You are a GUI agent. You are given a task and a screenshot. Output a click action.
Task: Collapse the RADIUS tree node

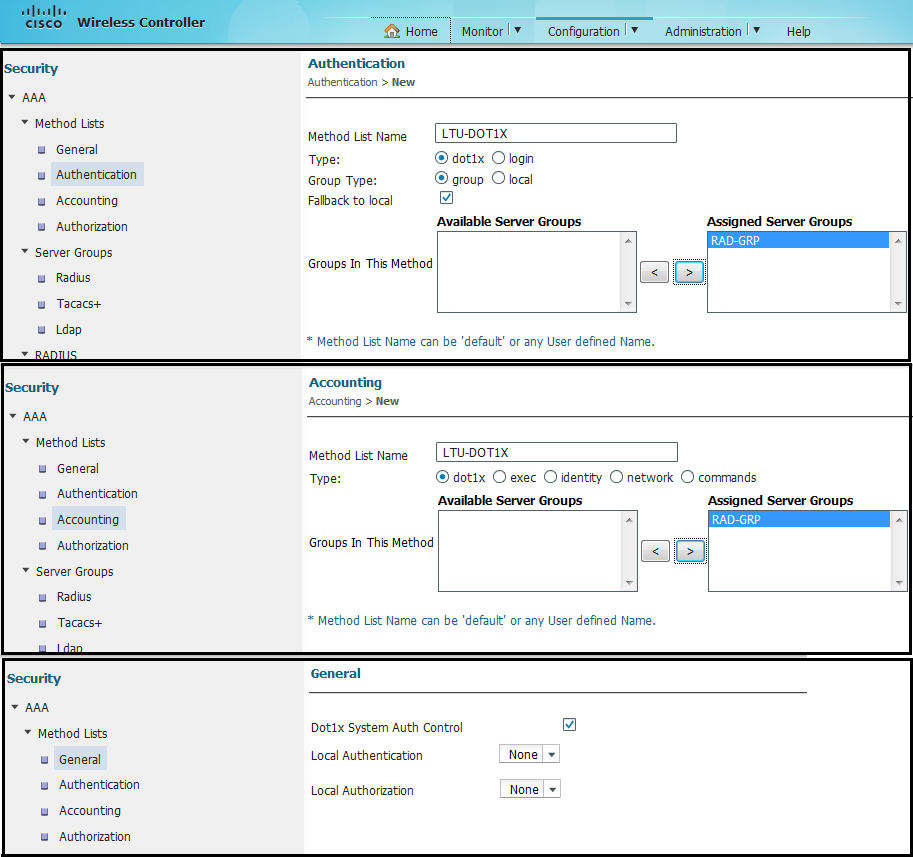(x=11, y=354)
